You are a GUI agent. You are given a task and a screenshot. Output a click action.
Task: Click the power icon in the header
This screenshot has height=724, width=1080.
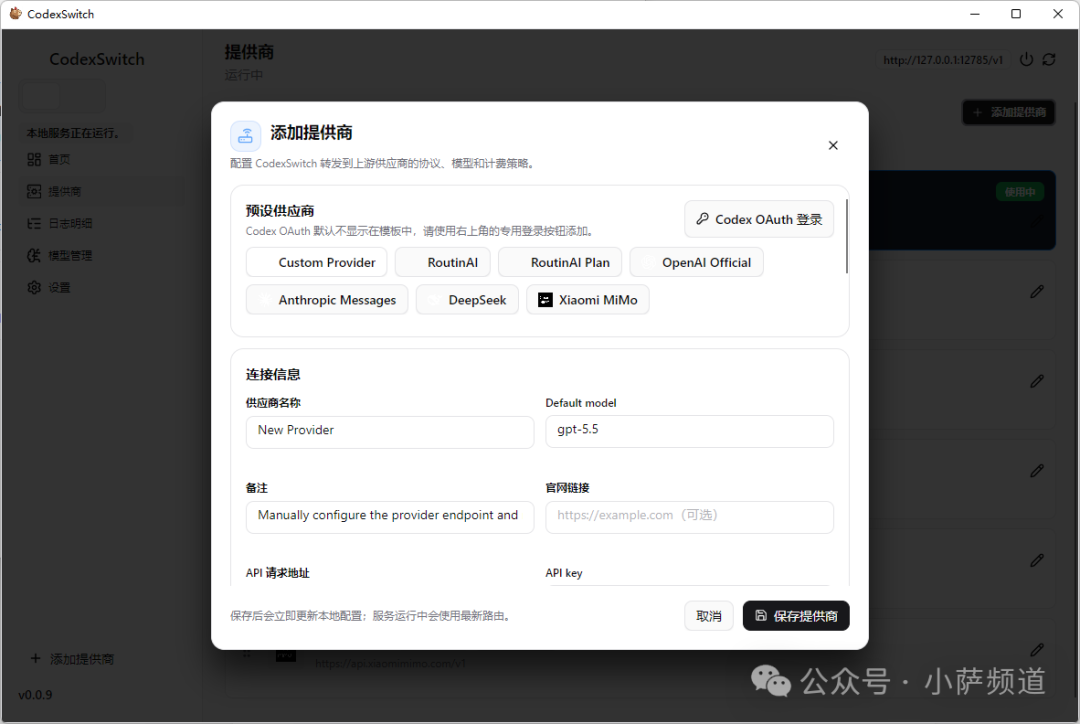coord(1026,59)
